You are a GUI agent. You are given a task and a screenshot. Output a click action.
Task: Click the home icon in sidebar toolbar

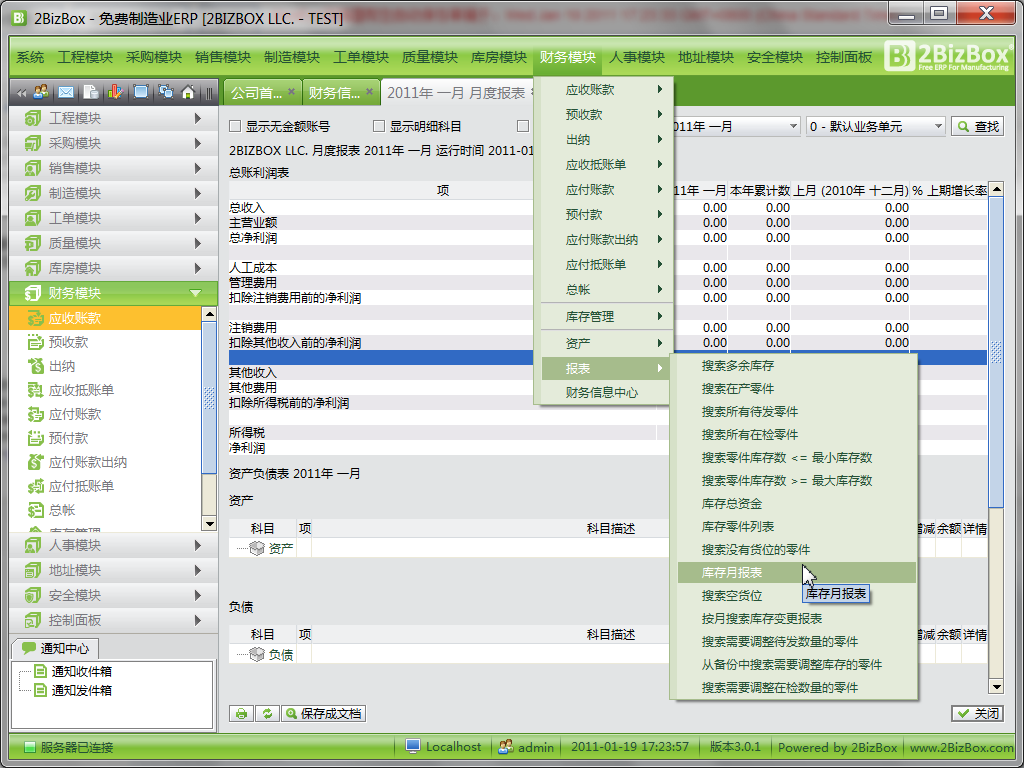(x=187, y=92)
